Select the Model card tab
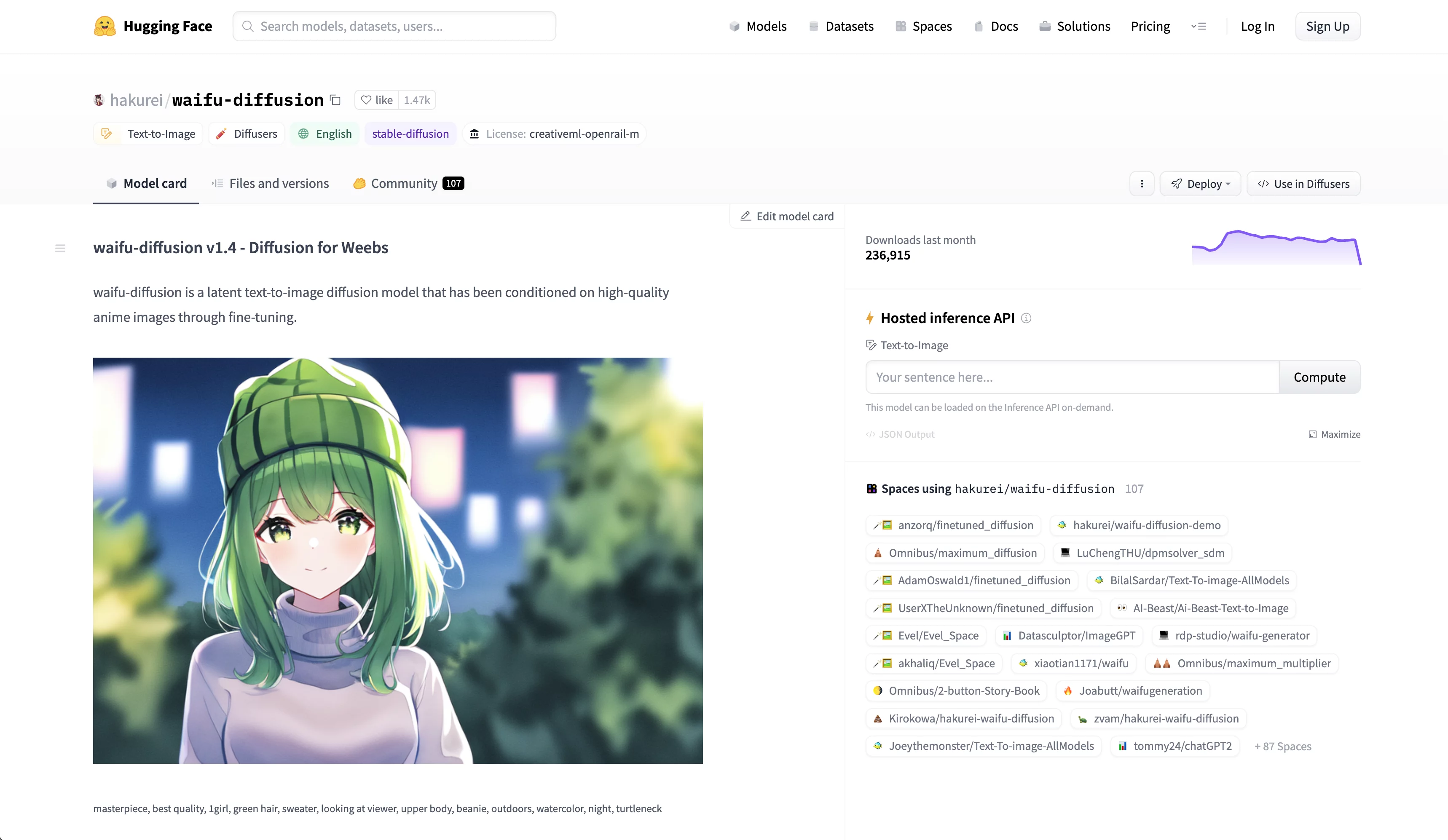The height and width of the screenshot is (840, 1448). pos(145,183)
